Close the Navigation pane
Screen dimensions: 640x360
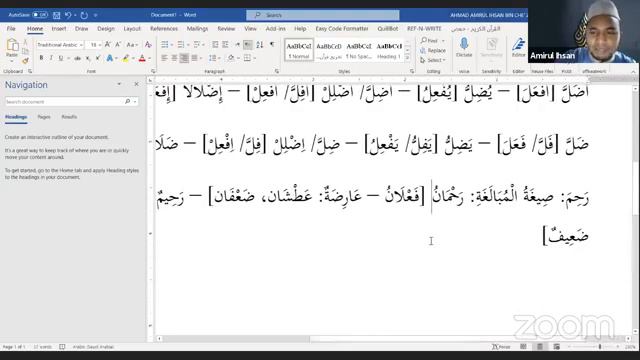tap(136, 84)
